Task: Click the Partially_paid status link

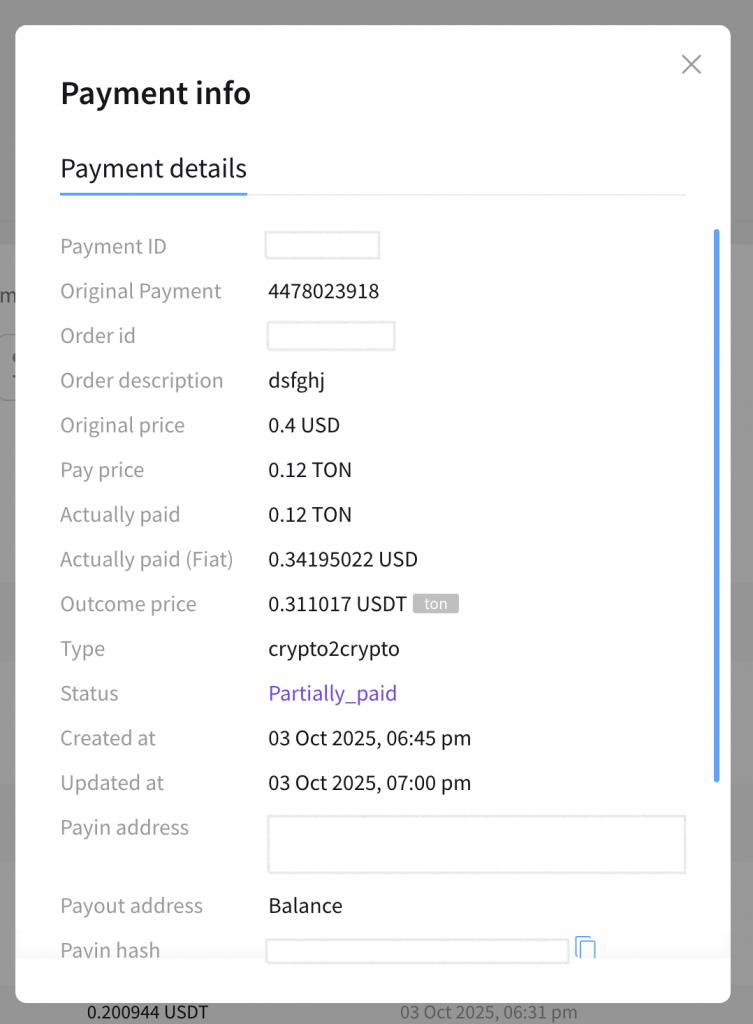Action: pos(332,694)
